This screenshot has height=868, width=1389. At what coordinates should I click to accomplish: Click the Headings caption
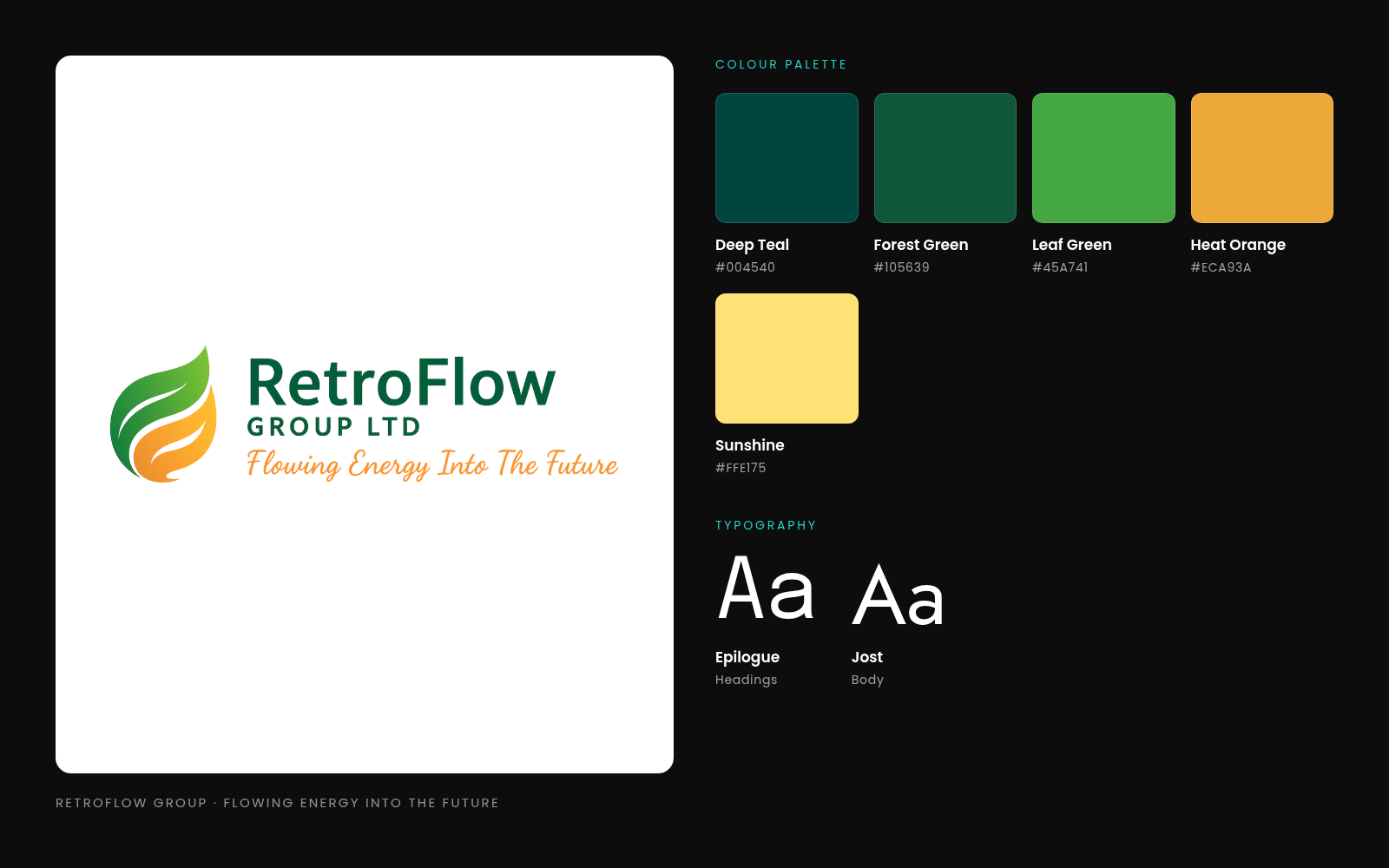pos(746,680)
